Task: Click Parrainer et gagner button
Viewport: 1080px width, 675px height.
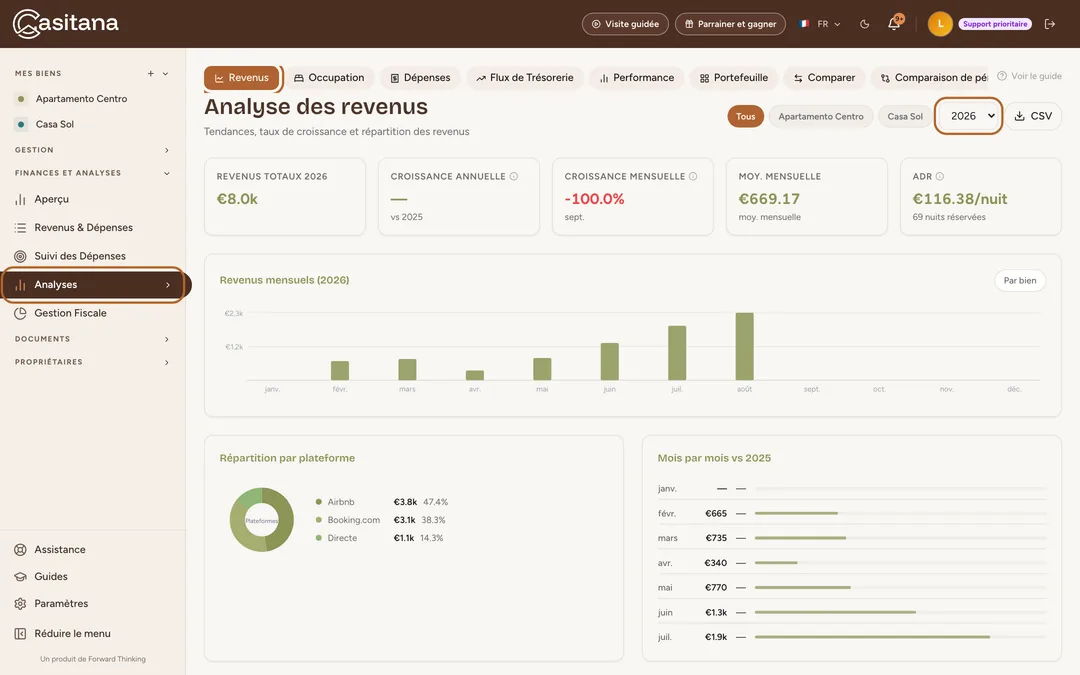Action: (730, 24)
